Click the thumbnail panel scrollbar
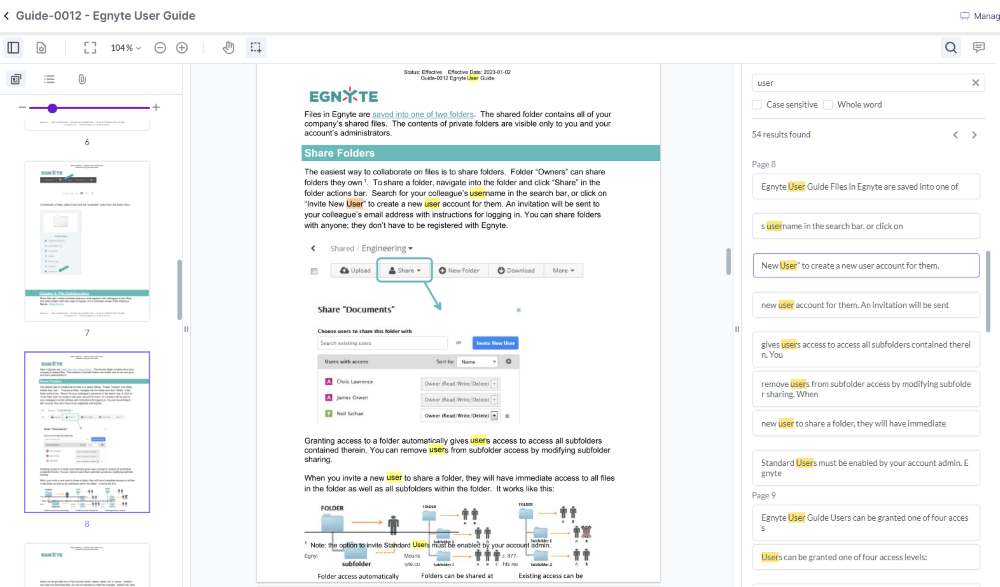The height and width of the screenshot is (587, 1000). pyautogui.click(x=179, y=289)
